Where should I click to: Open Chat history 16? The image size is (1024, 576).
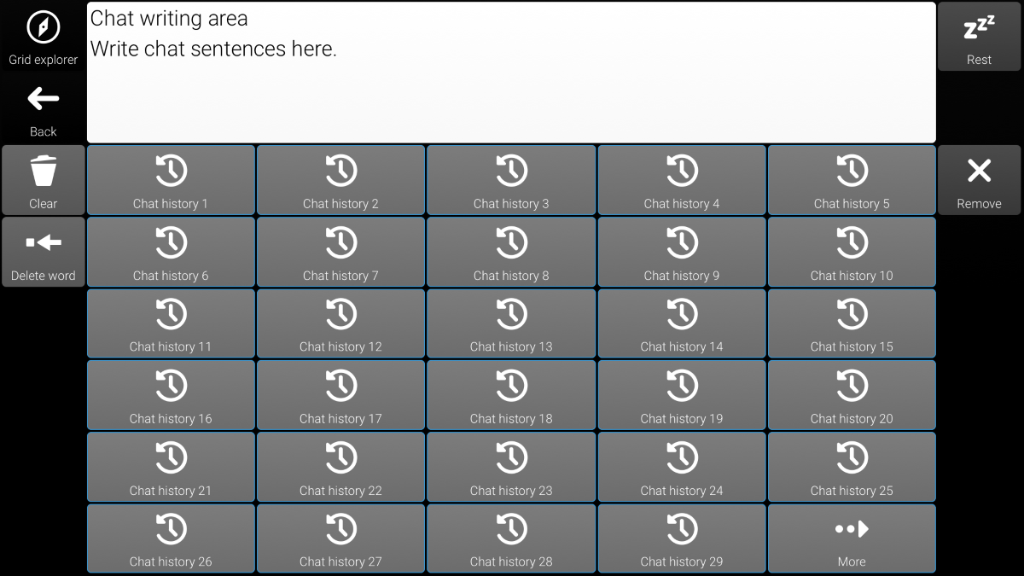pyautogui.click(x=171, y=395)
